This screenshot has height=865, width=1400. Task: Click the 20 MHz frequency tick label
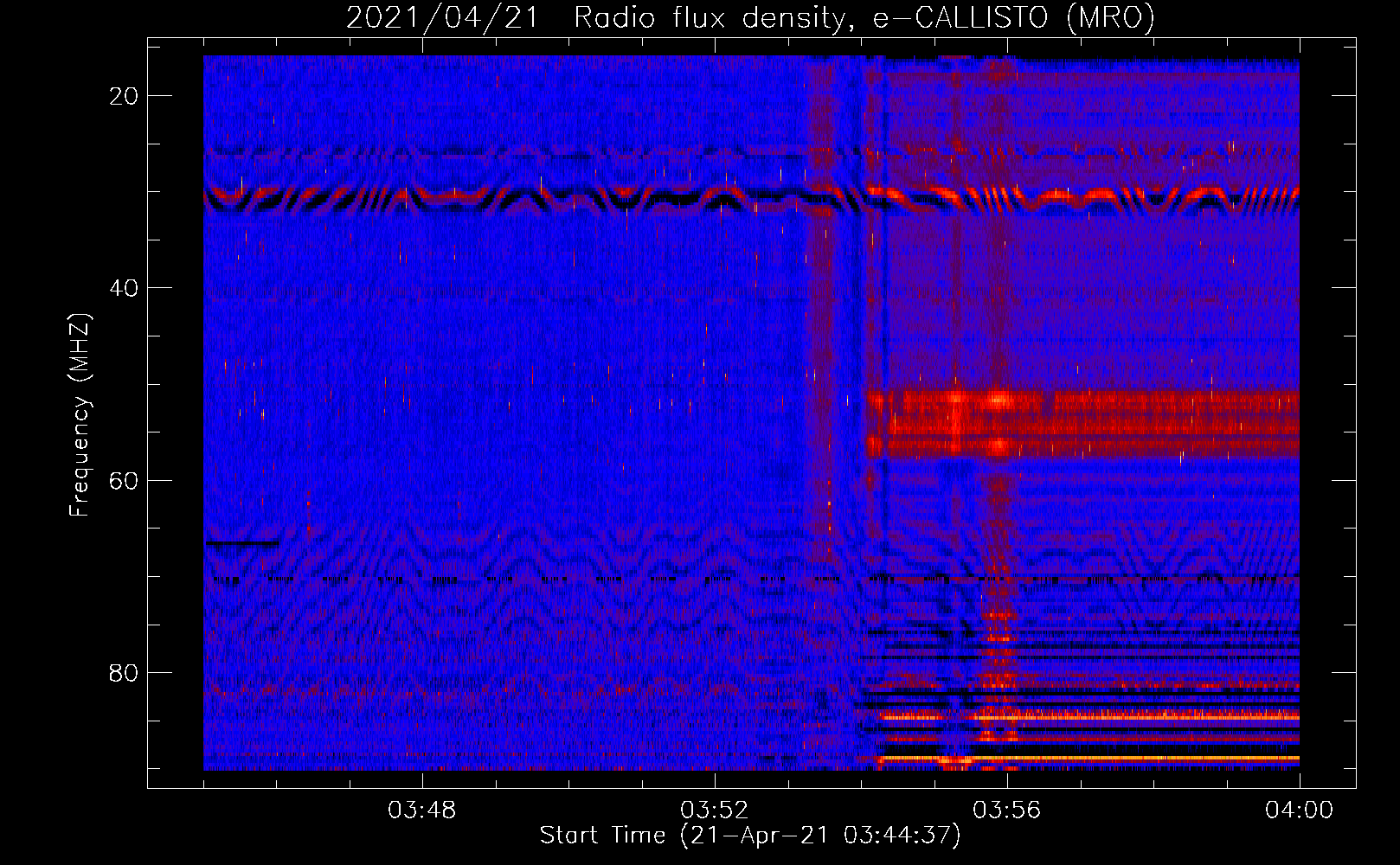(124, 96)
